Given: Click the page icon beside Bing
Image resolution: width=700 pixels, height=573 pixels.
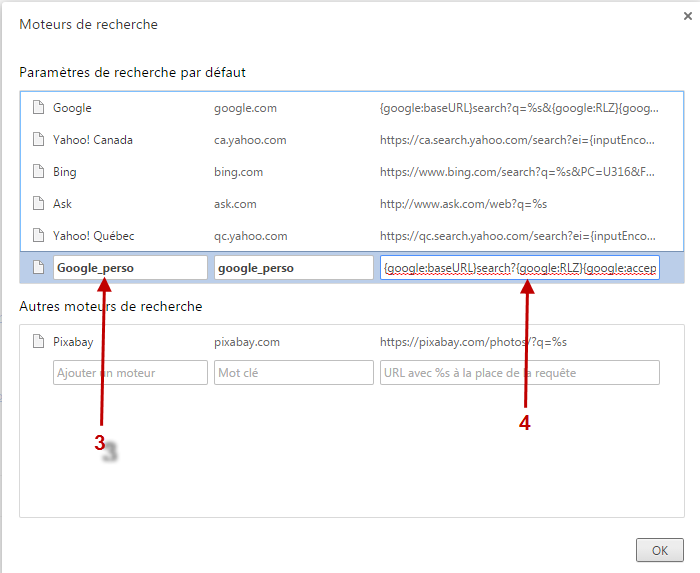Looking at the screenshot, I should point(39,171).
